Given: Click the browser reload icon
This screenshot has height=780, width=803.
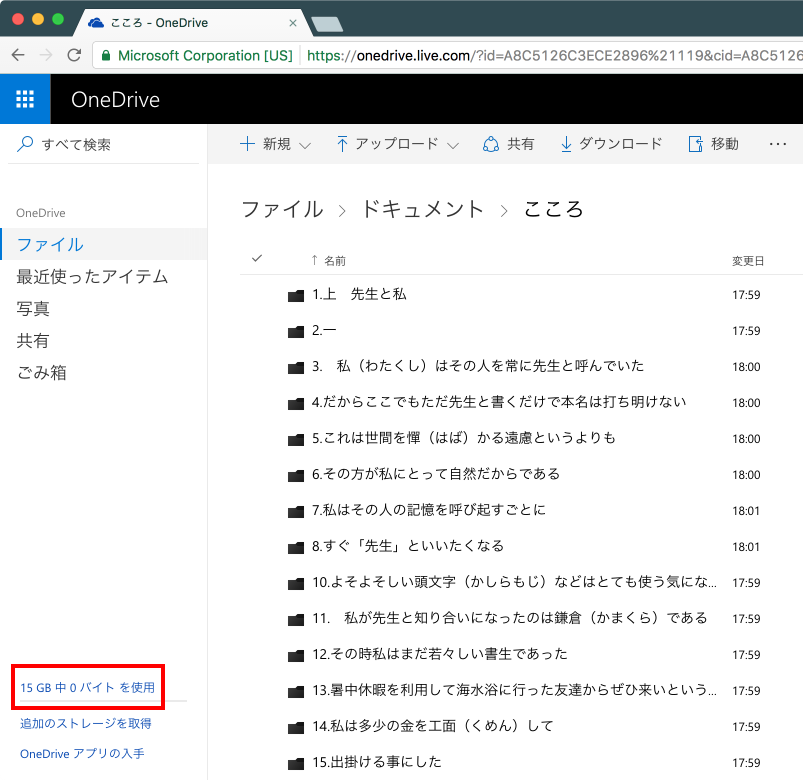Looking at the screenshot, I should 74,56.
